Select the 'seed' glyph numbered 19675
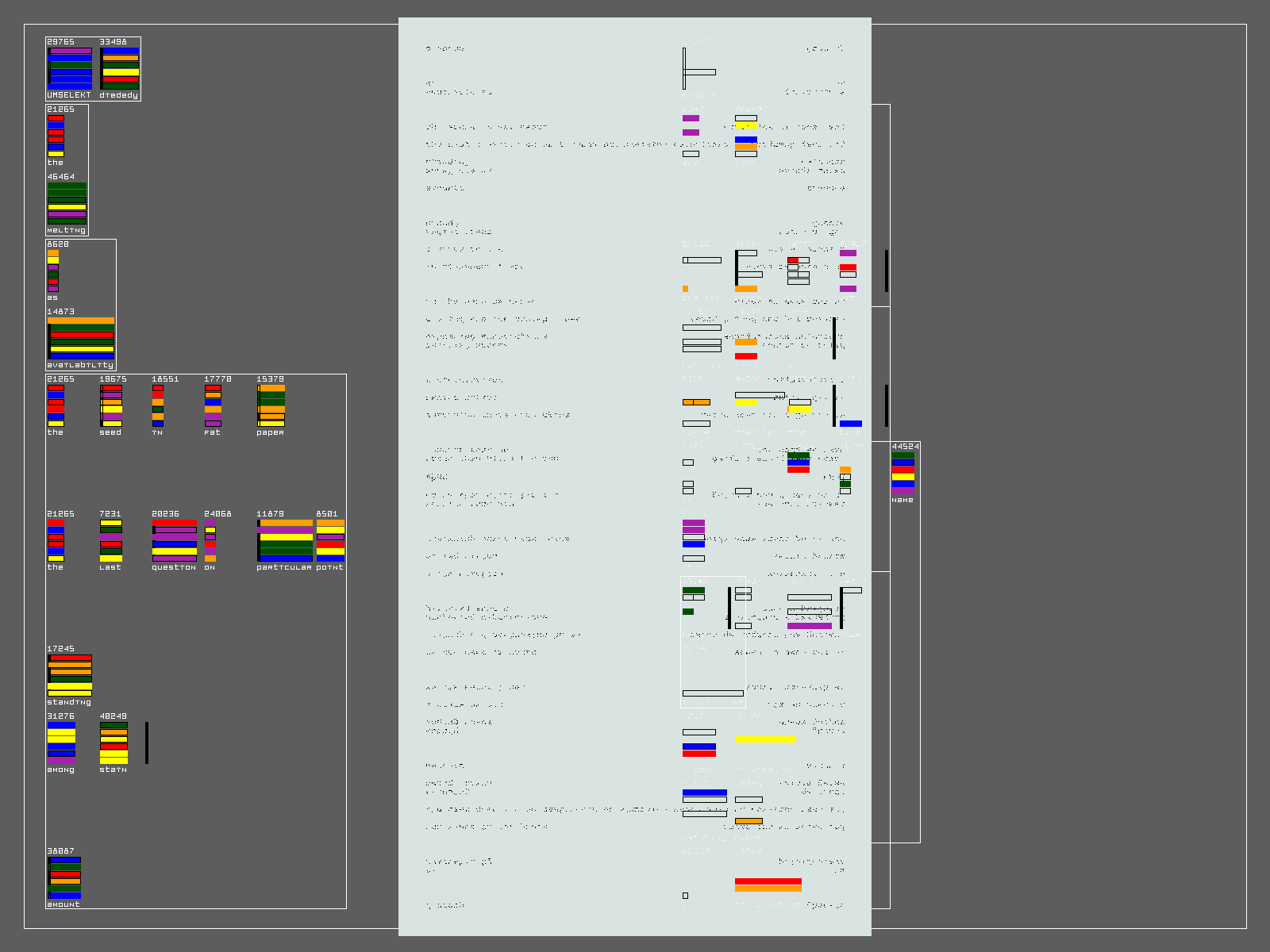The image size is (1270, 952). 111,405
